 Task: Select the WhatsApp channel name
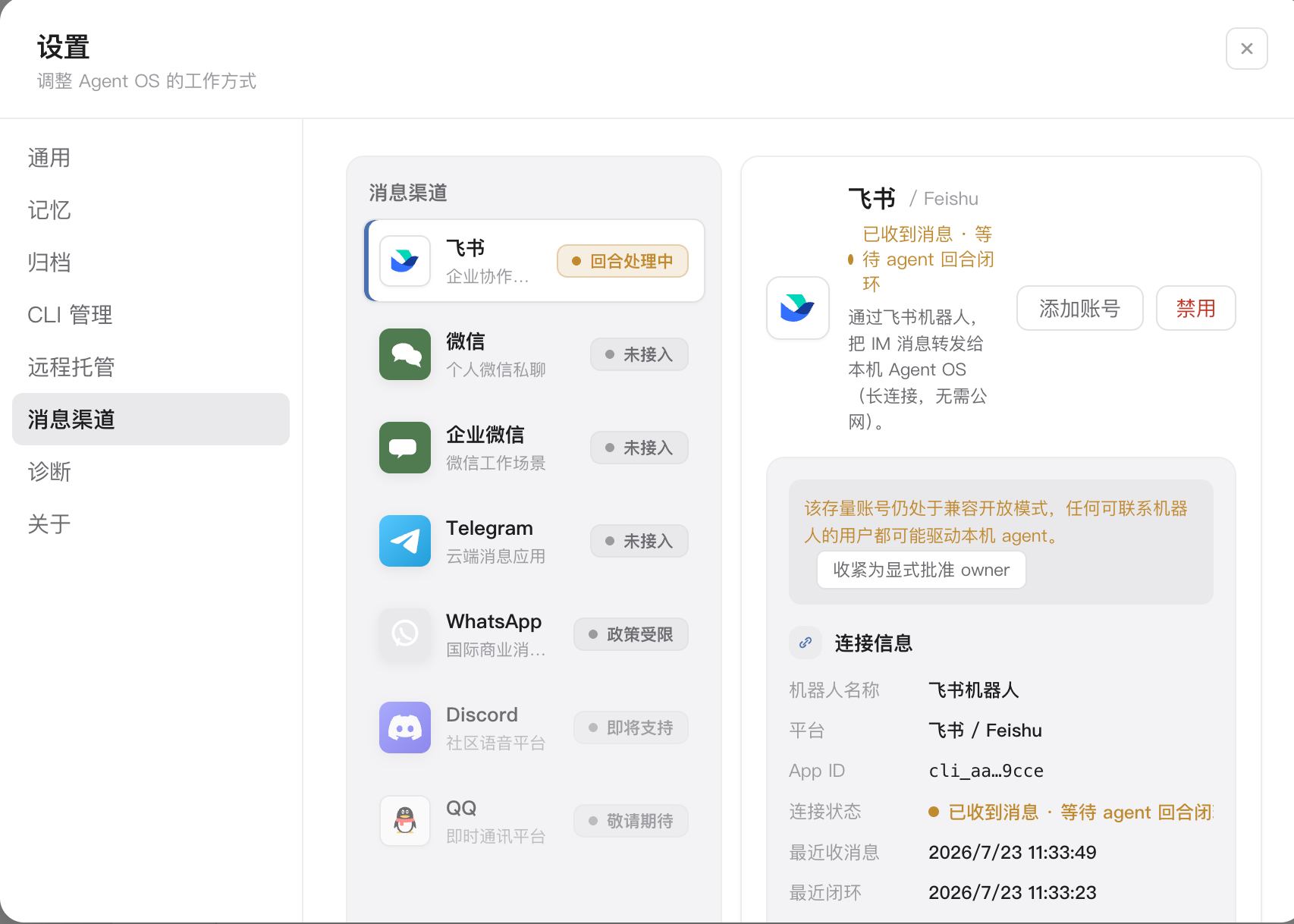pos(494,621)
